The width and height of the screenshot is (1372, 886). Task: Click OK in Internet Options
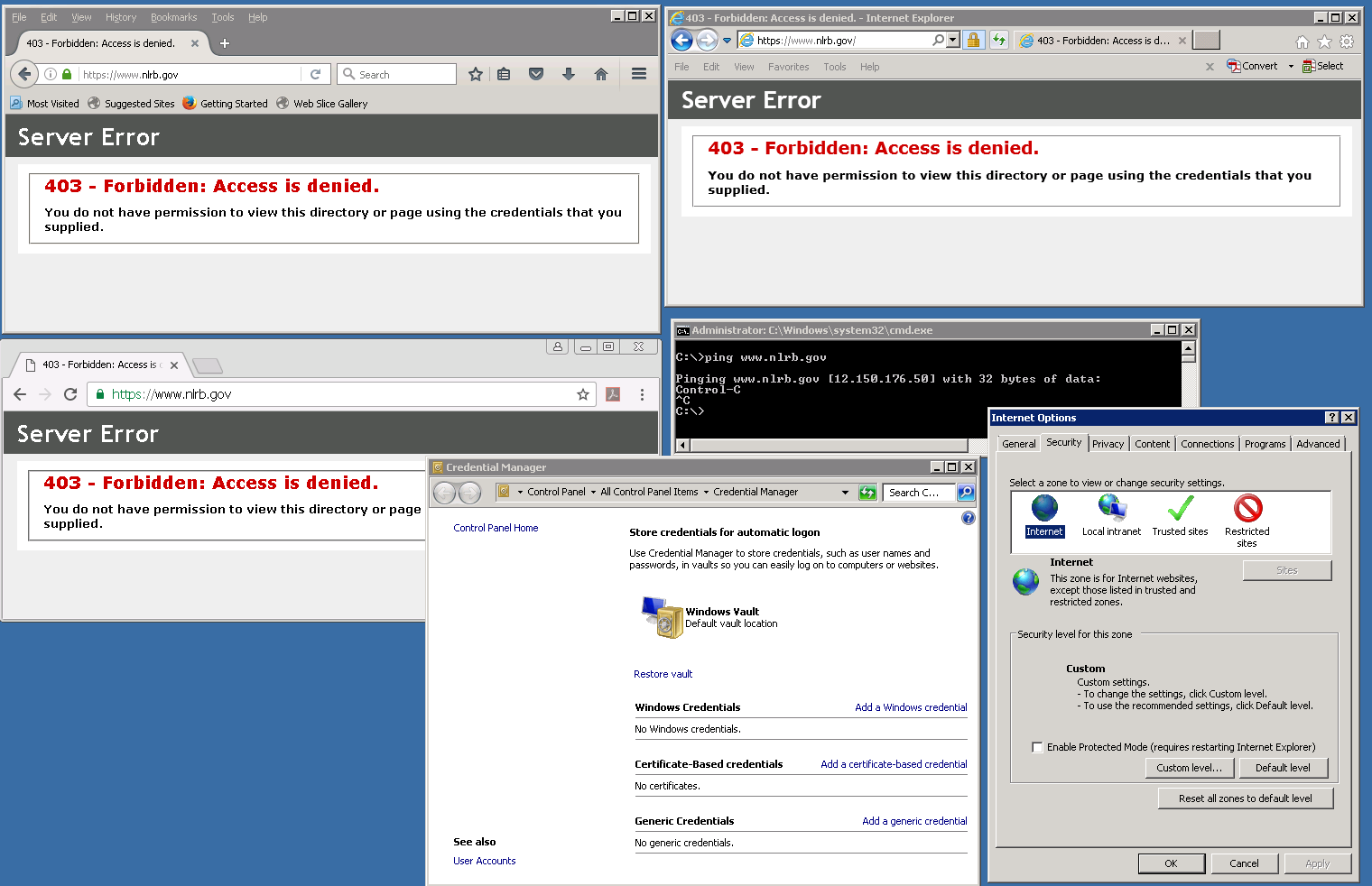[1171, 863]
